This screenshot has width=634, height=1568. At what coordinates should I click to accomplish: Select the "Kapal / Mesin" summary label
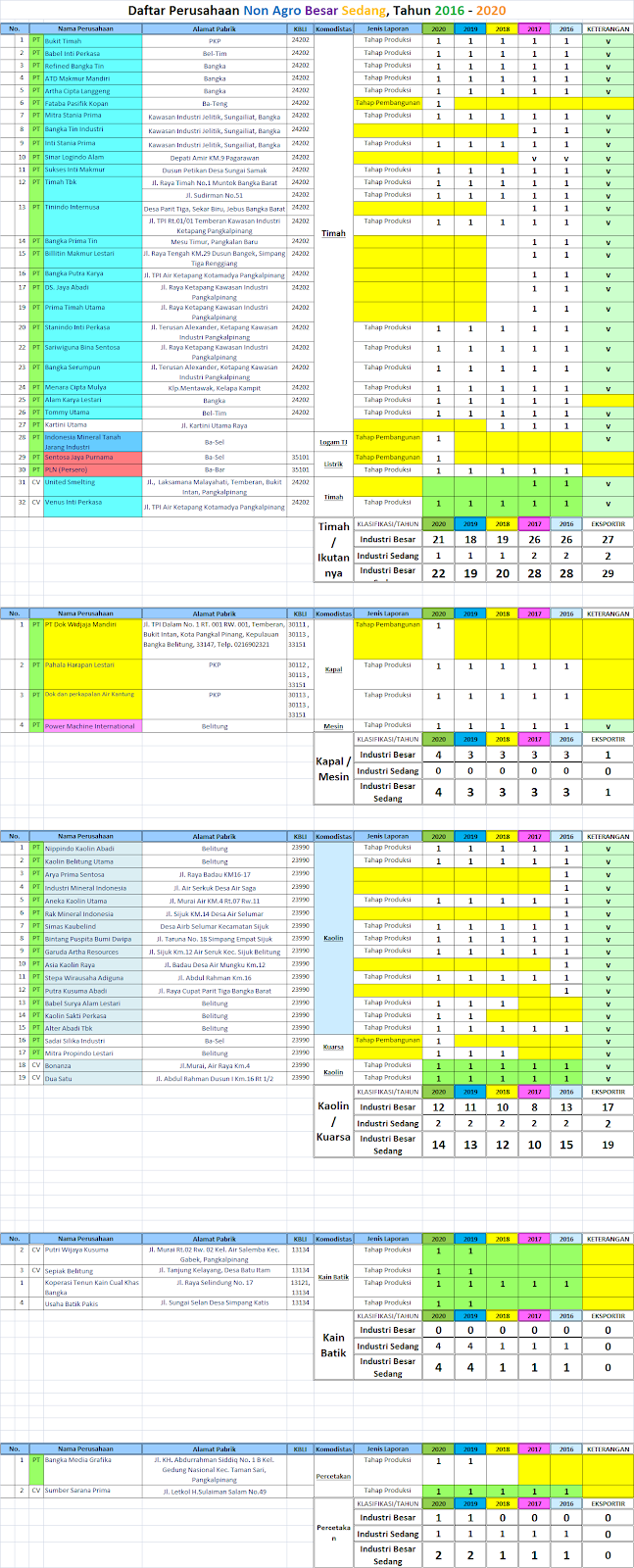(x=333, y=769)
